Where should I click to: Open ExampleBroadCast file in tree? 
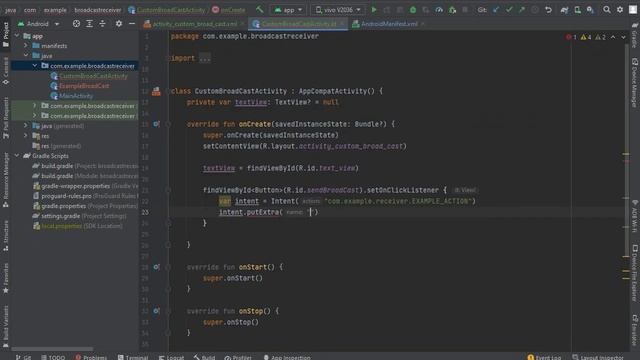click(x=84, y=86)
